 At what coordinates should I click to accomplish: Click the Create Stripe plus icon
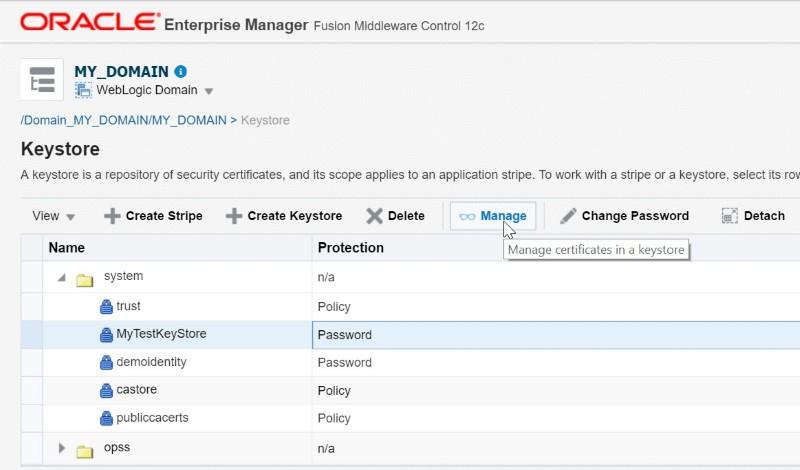112,216
